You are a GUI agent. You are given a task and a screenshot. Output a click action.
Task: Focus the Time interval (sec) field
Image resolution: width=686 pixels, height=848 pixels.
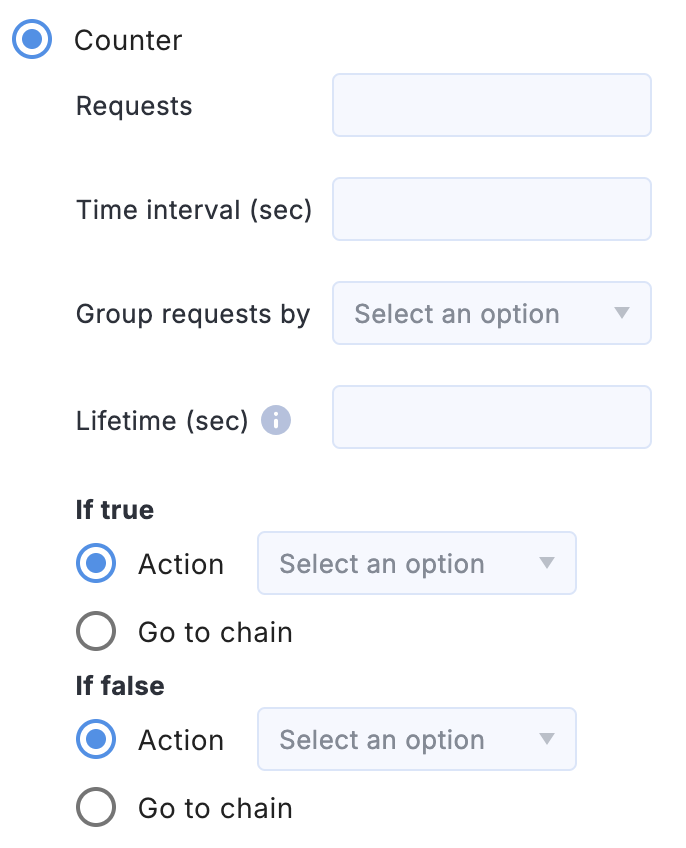[492, 209]
